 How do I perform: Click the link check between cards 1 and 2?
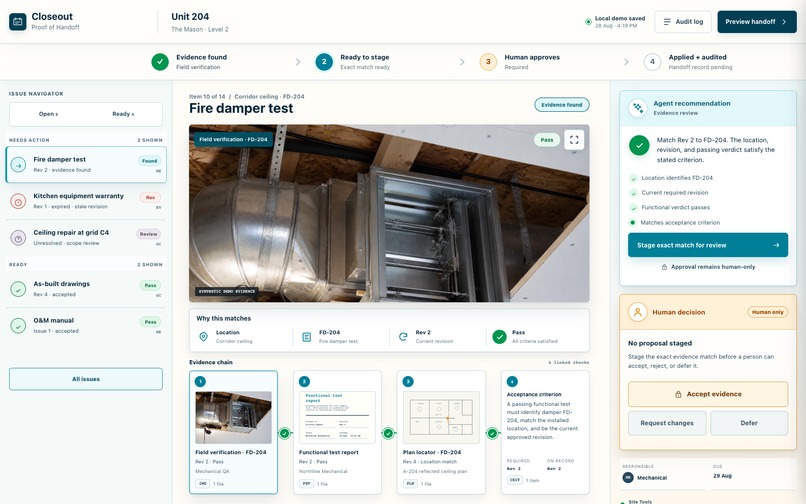click(x=285, y=434)
